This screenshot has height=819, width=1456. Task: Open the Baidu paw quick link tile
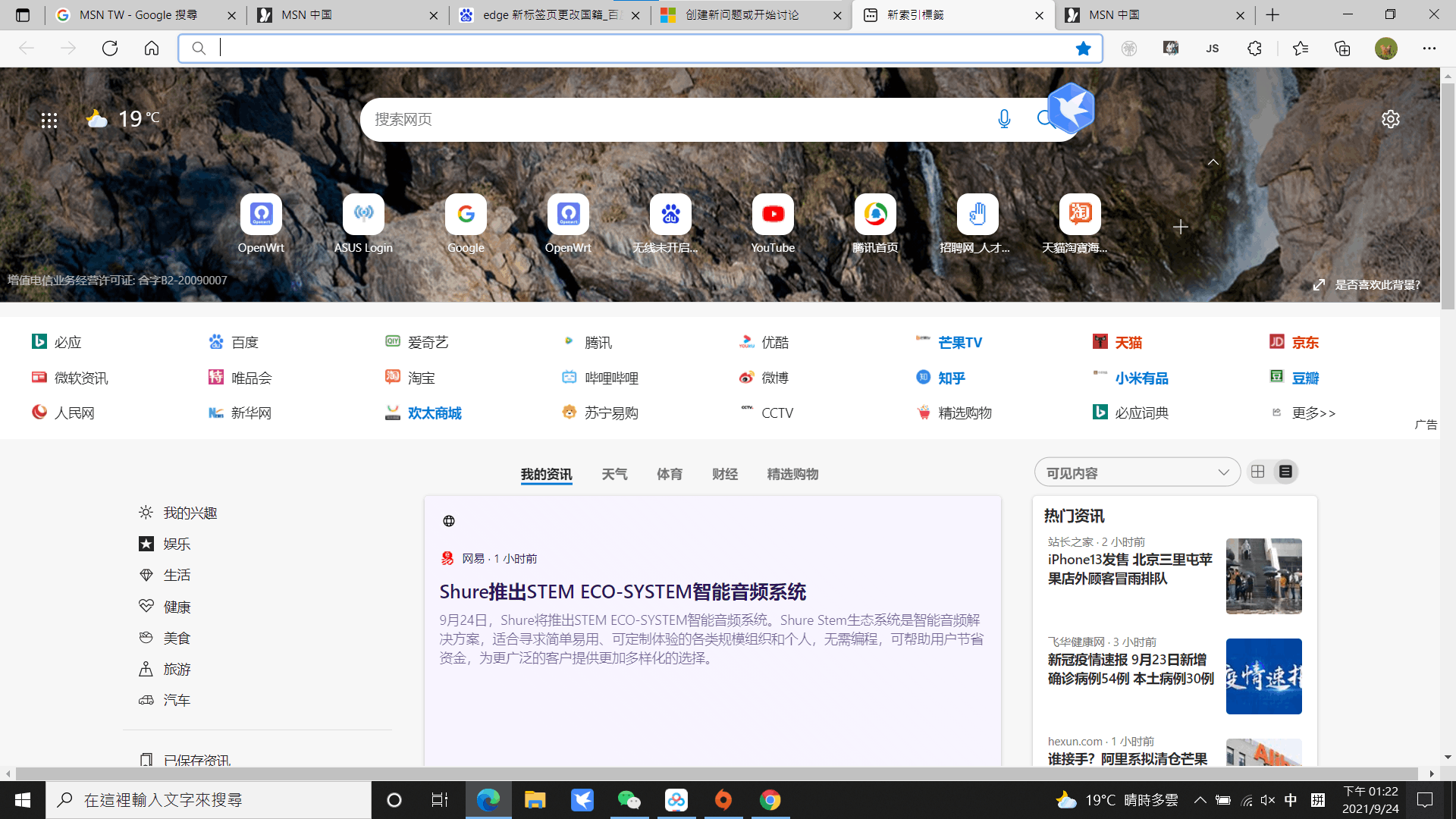point(670,224)
